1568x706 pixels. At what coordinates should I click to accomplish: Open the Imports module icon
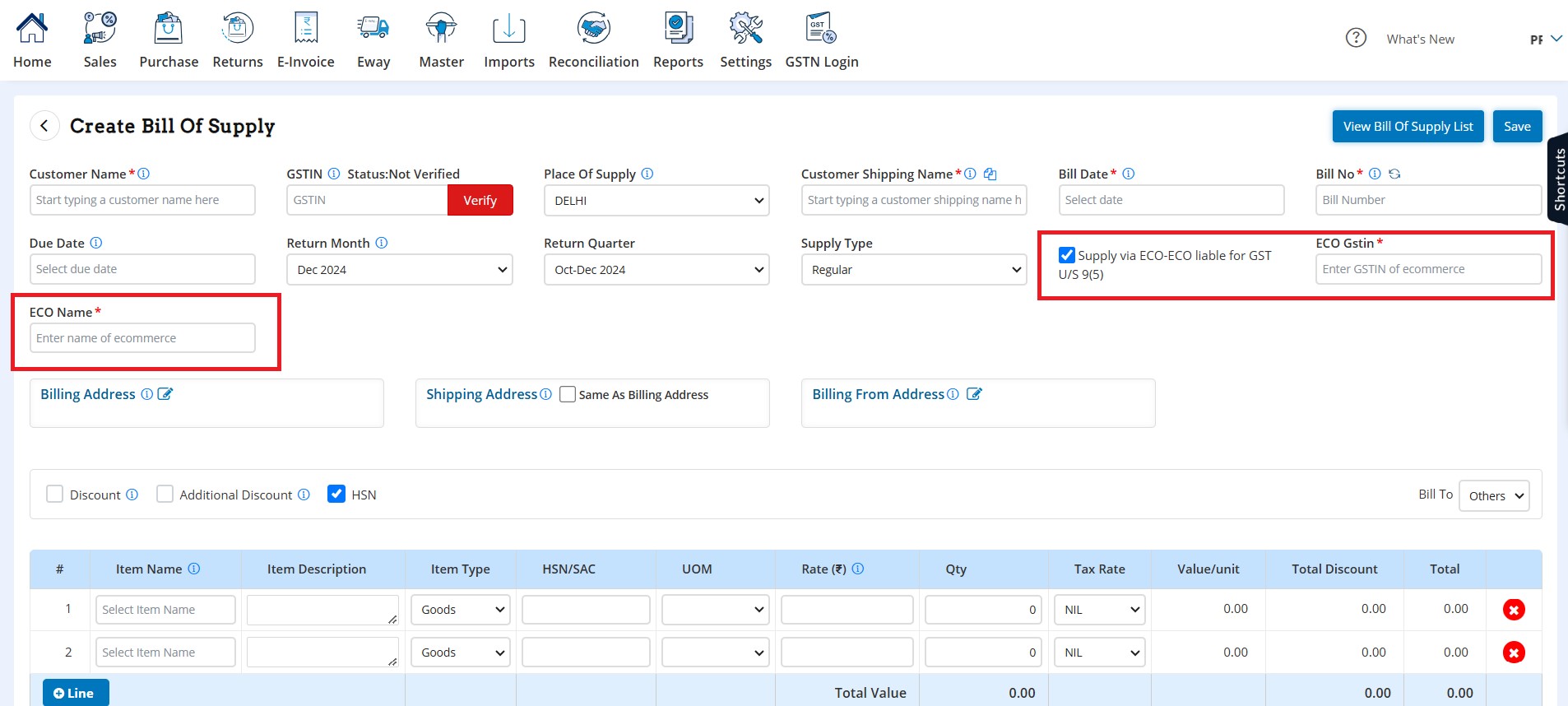point(509,29)
